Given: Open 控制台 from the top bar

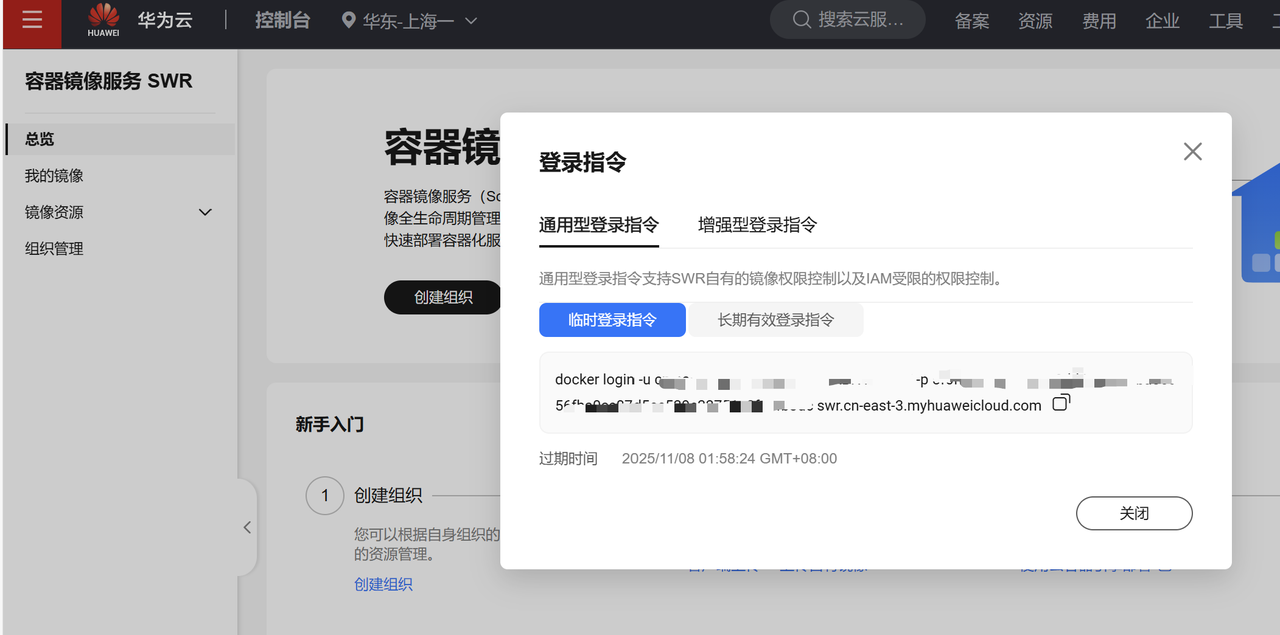Looking at the screenshot, I should [283, 18].
